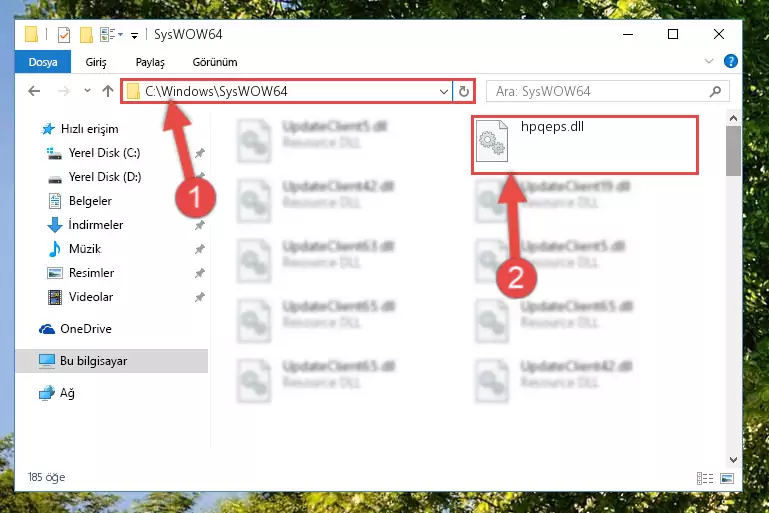Screen dimensions: 769x513
Task: Close the SysWOW64 window
Action: point(719,34)
